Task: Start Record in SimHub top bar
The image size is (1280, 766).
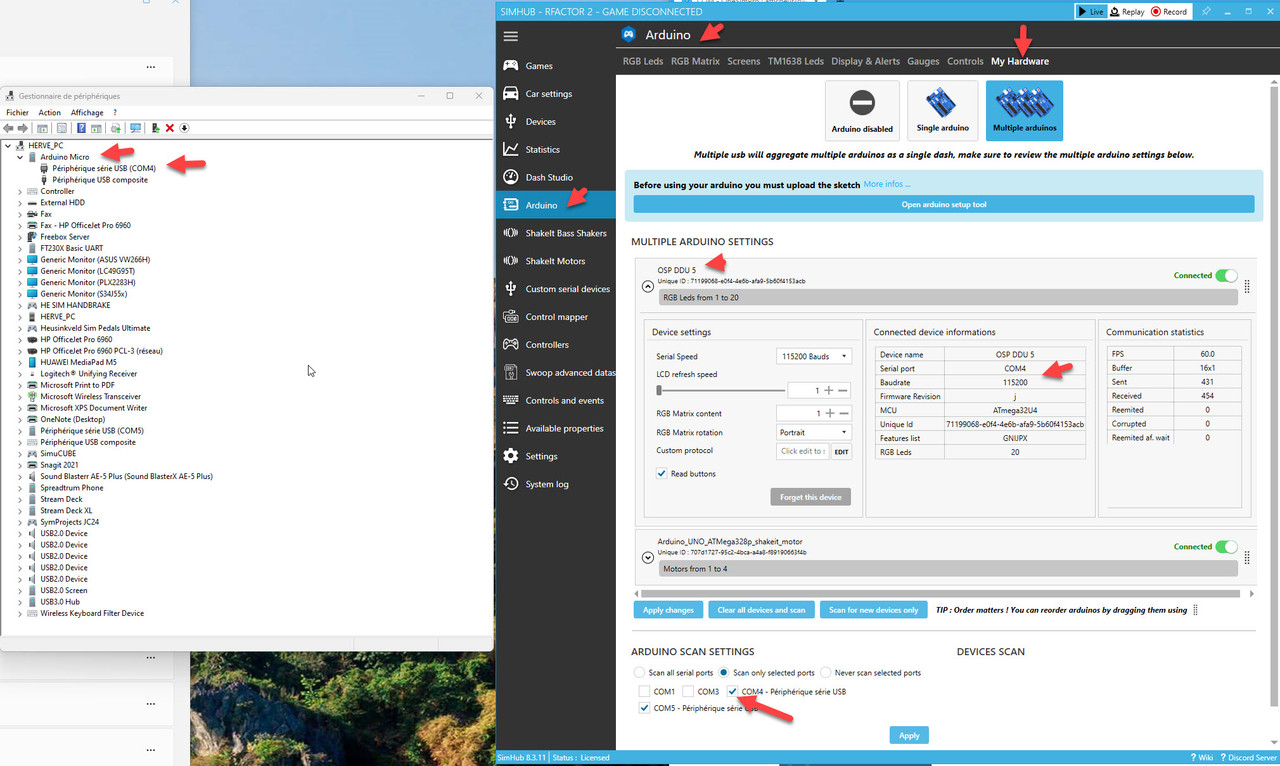Action: (x=1169, y=12)
